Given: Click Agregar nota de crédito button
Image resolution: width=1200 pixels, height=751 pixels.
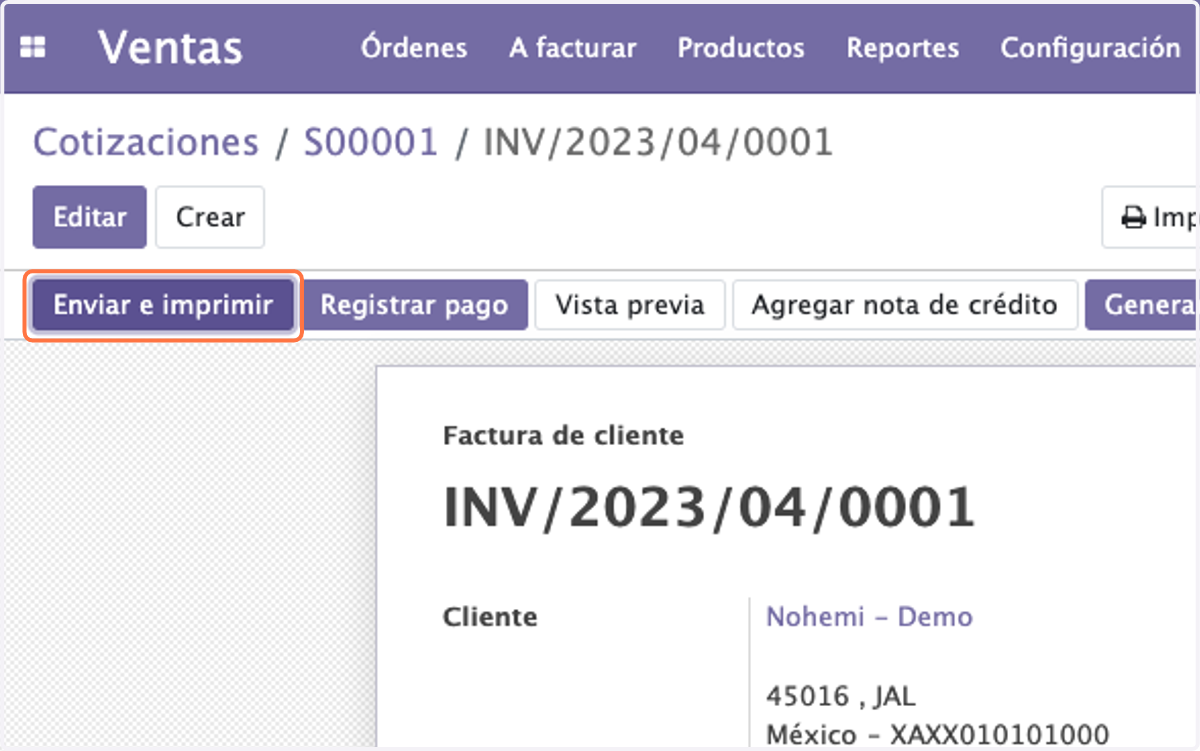Looking at the screenshot, I should (905, 305).
